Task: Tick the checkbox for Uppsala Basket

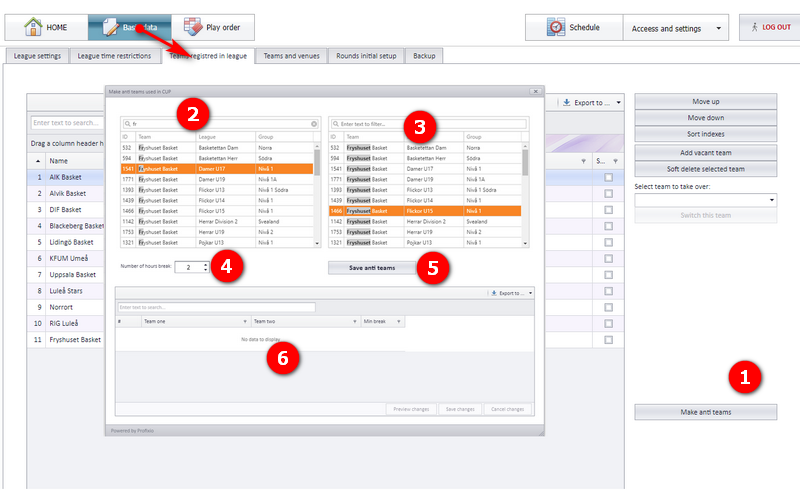Action: click(x=608, y=275)
